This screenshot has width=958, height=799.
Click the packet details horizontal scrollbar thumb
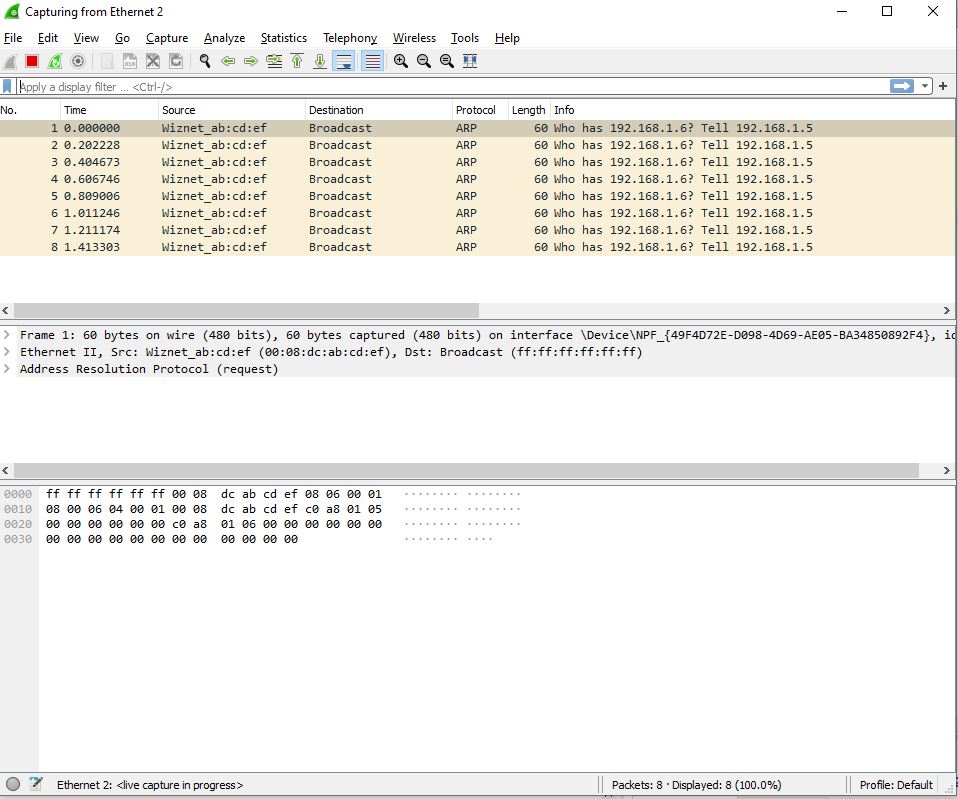[x=466, y=470]
